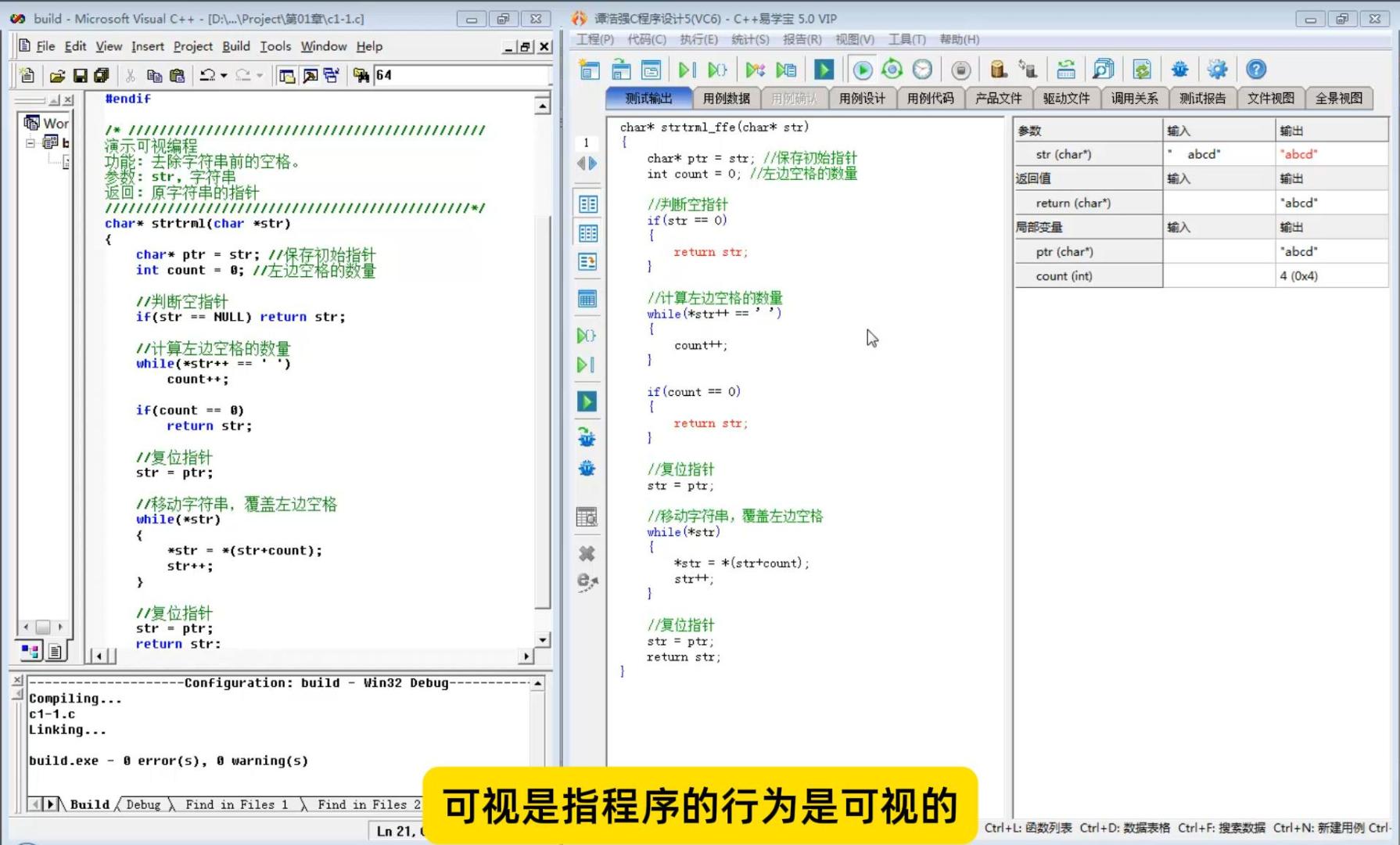
Task: Click the Copy icon in Visual C++ toolbar
Action: (x=154, y=75)
